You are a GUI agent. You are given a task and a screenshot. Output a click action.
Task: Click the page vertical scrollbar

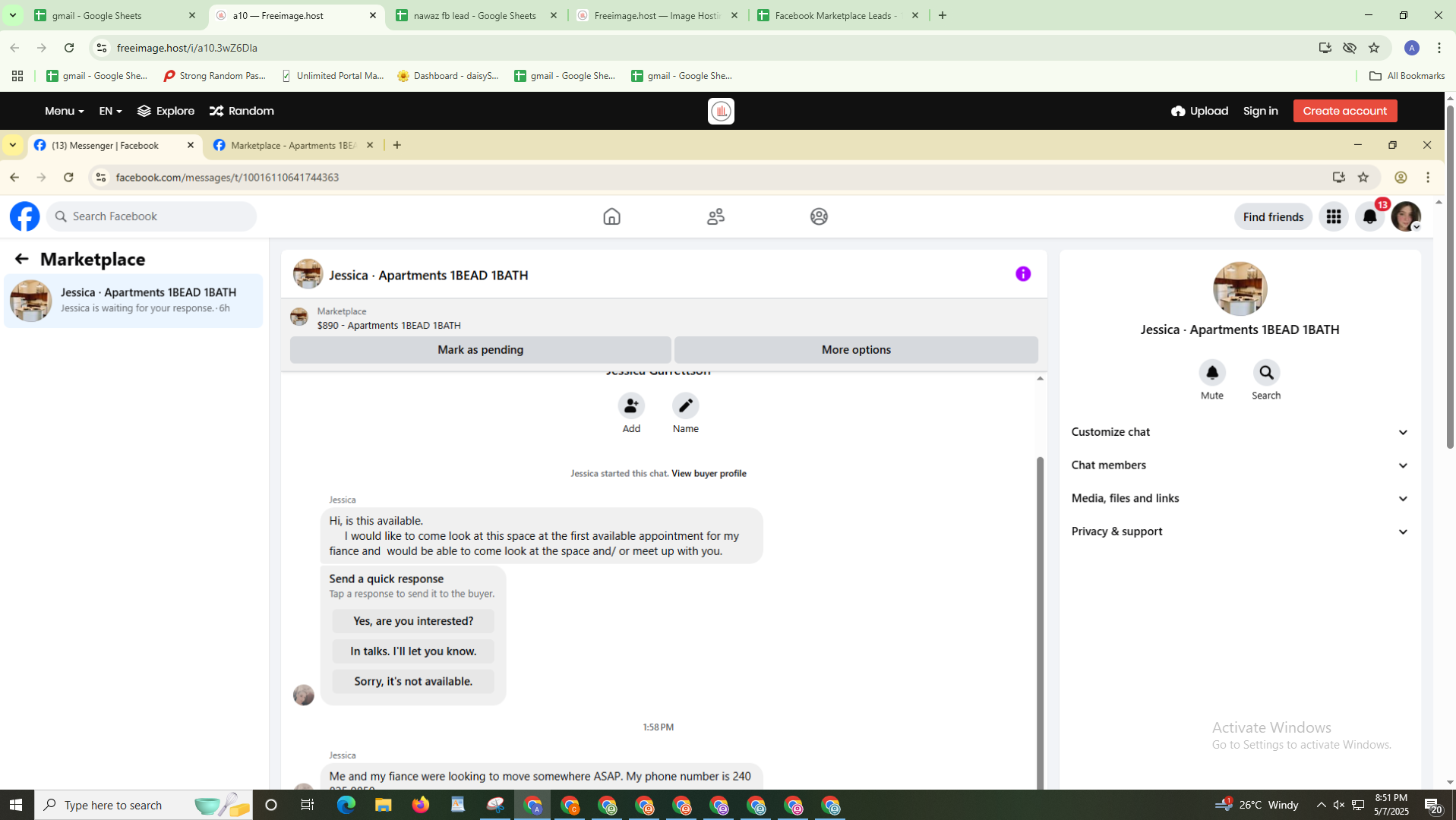(x=1450, y=277)
